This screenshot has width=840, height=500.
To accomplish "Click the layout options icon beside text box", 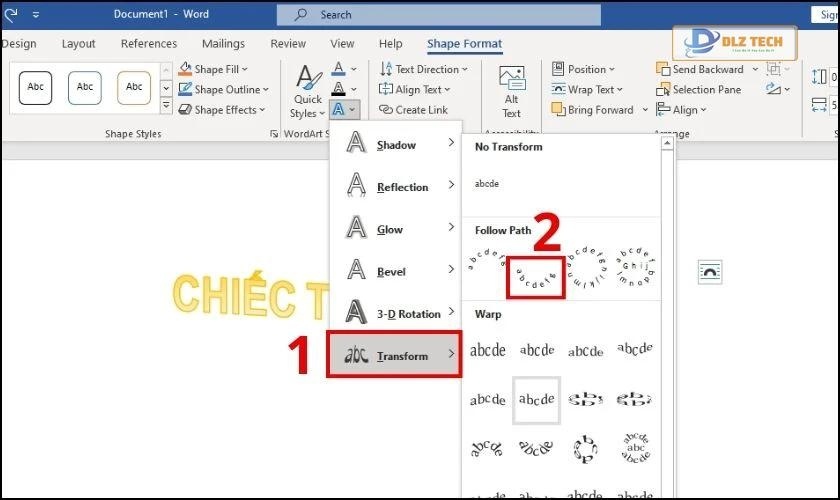I will 709,272.
